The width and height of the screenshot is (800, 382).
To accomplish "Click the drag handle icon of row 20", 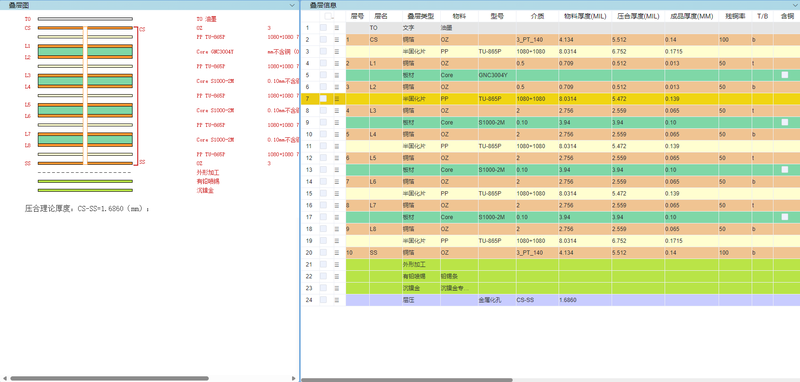I will [337, 253].
